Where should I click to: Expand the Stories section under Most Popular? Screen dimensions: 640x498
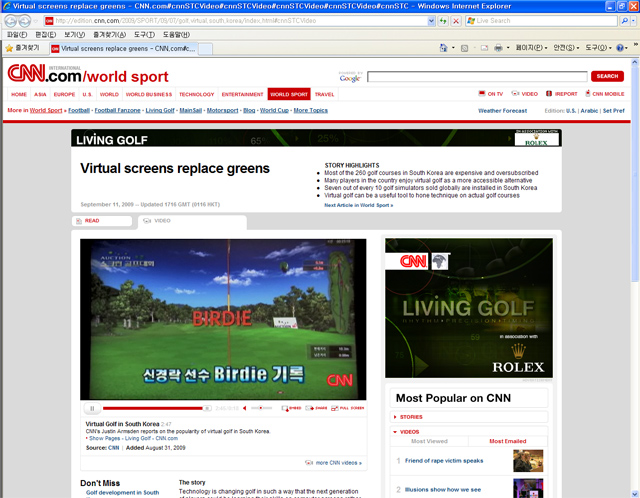[412, 417]
